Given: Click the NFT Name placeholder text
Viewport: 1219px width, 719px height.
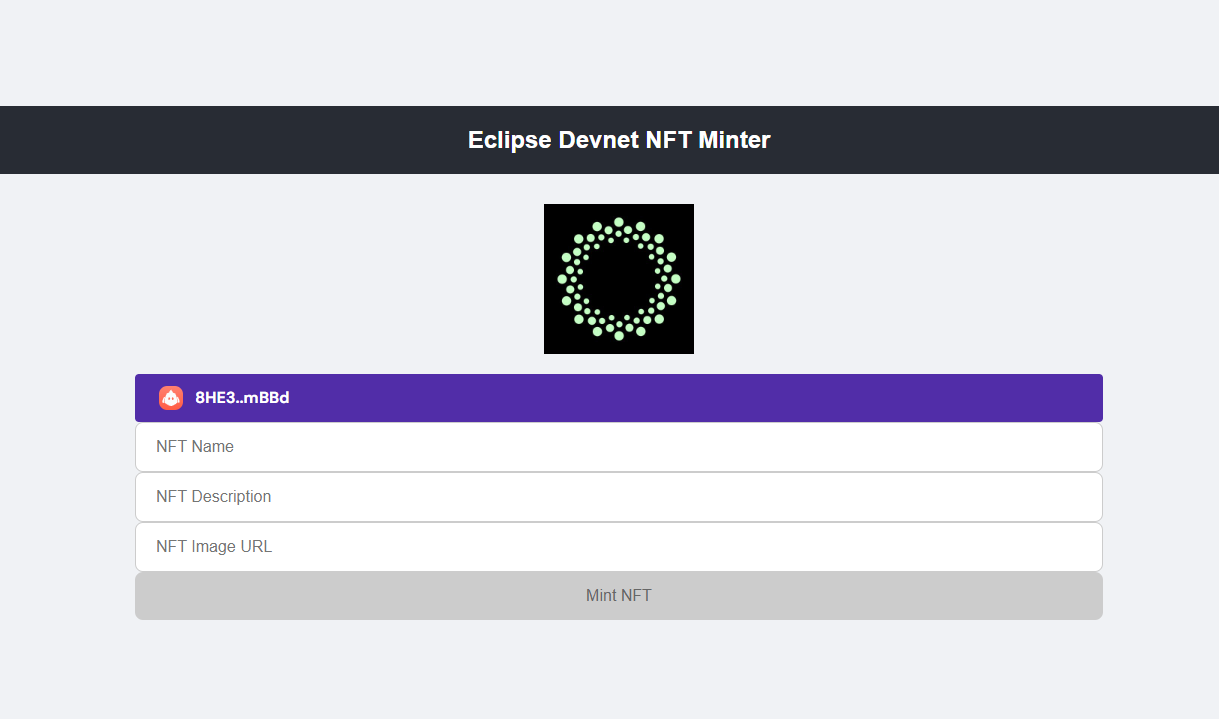Looking at the screenshot, I should (195, 447).
